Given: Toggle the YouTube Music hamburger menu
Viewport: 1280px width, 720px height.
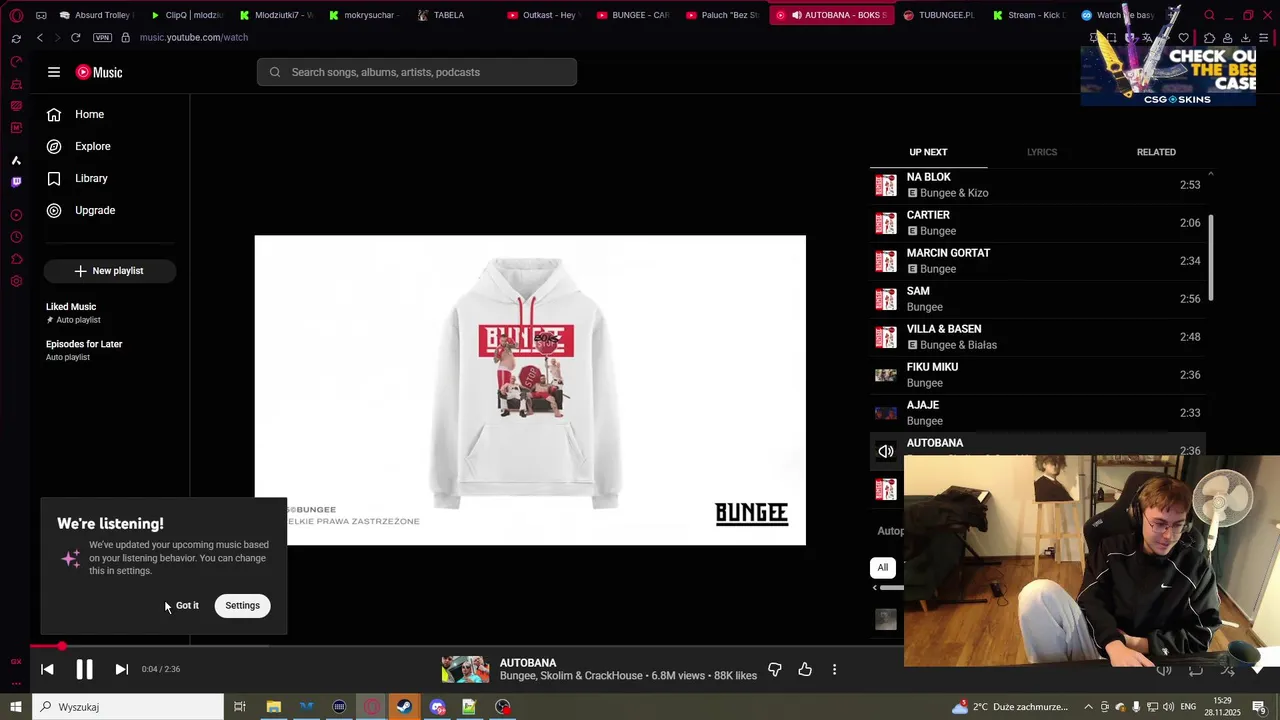Looking at the screenshot, I should tap(54, 72).
